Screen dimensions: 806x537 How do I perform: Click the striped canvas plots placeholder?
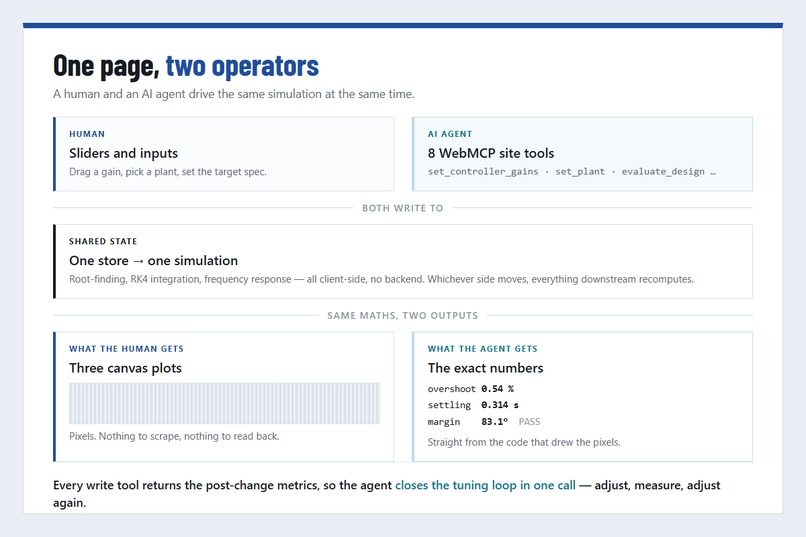(225, 403)
